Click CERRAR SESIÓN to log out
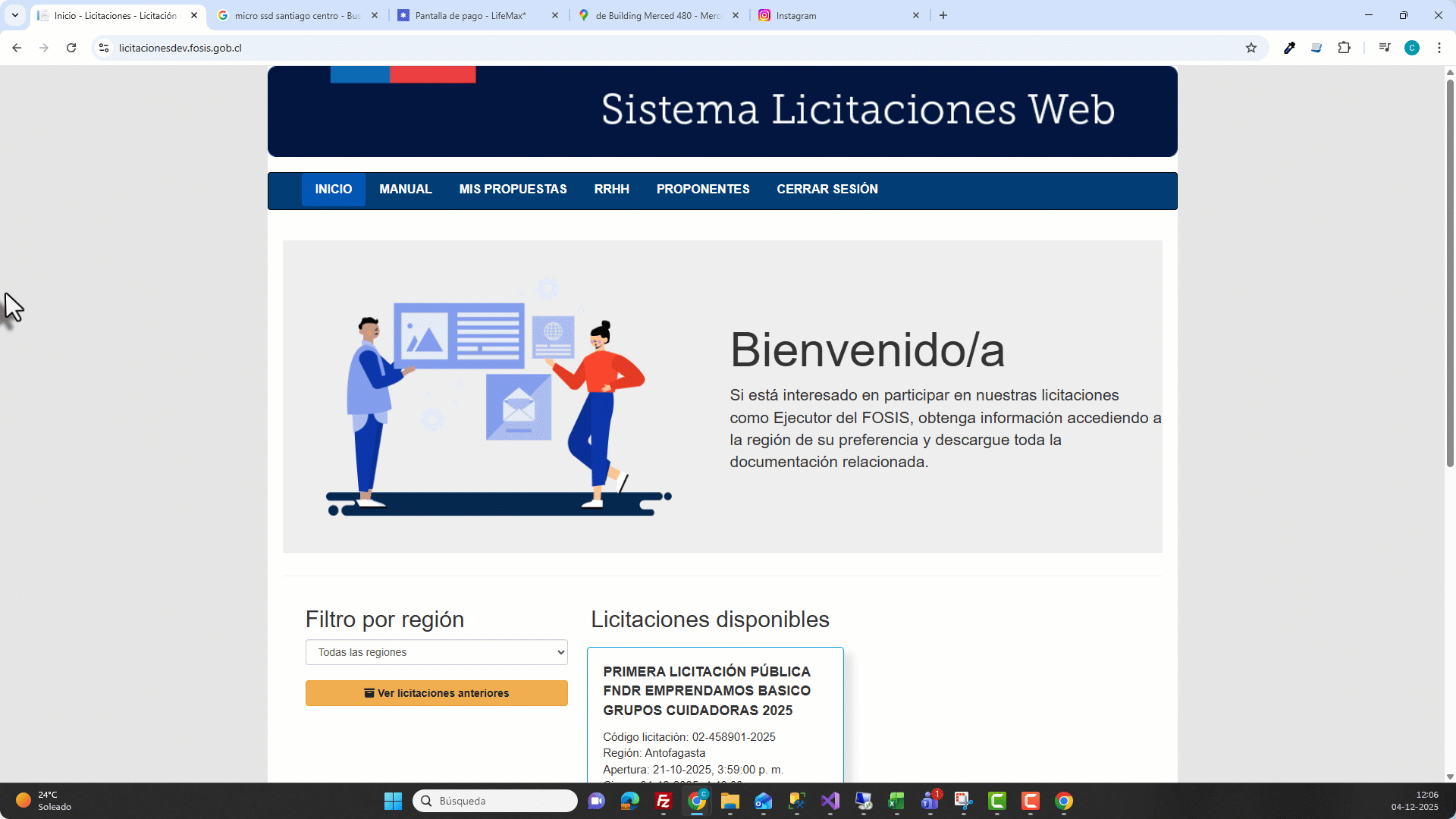This screenshot has width=1456, height=819. click(827, 190)
